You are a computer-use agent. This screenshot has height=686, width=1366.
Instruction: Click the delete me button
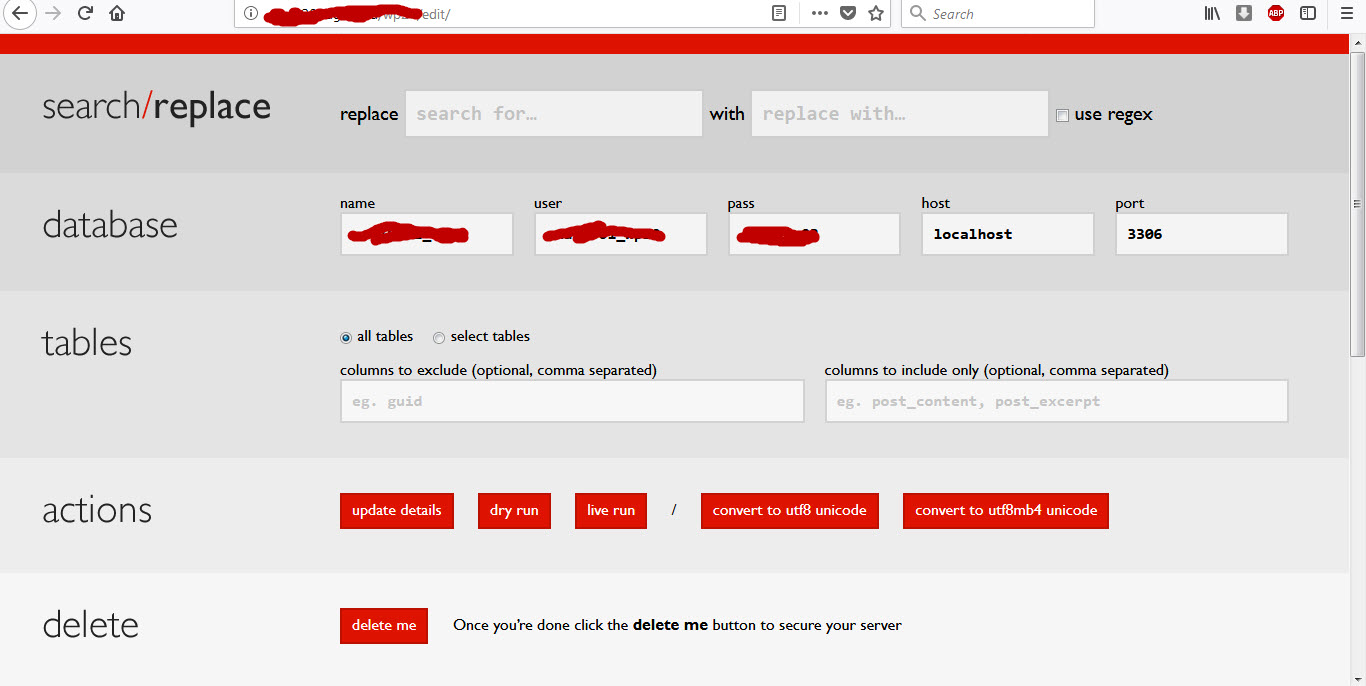pyautogui.click(x=384, y=626)
